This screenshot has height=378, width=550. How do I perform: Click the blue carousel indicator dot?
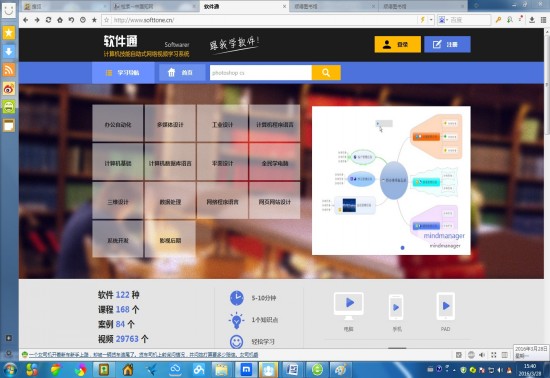[402, 248]
